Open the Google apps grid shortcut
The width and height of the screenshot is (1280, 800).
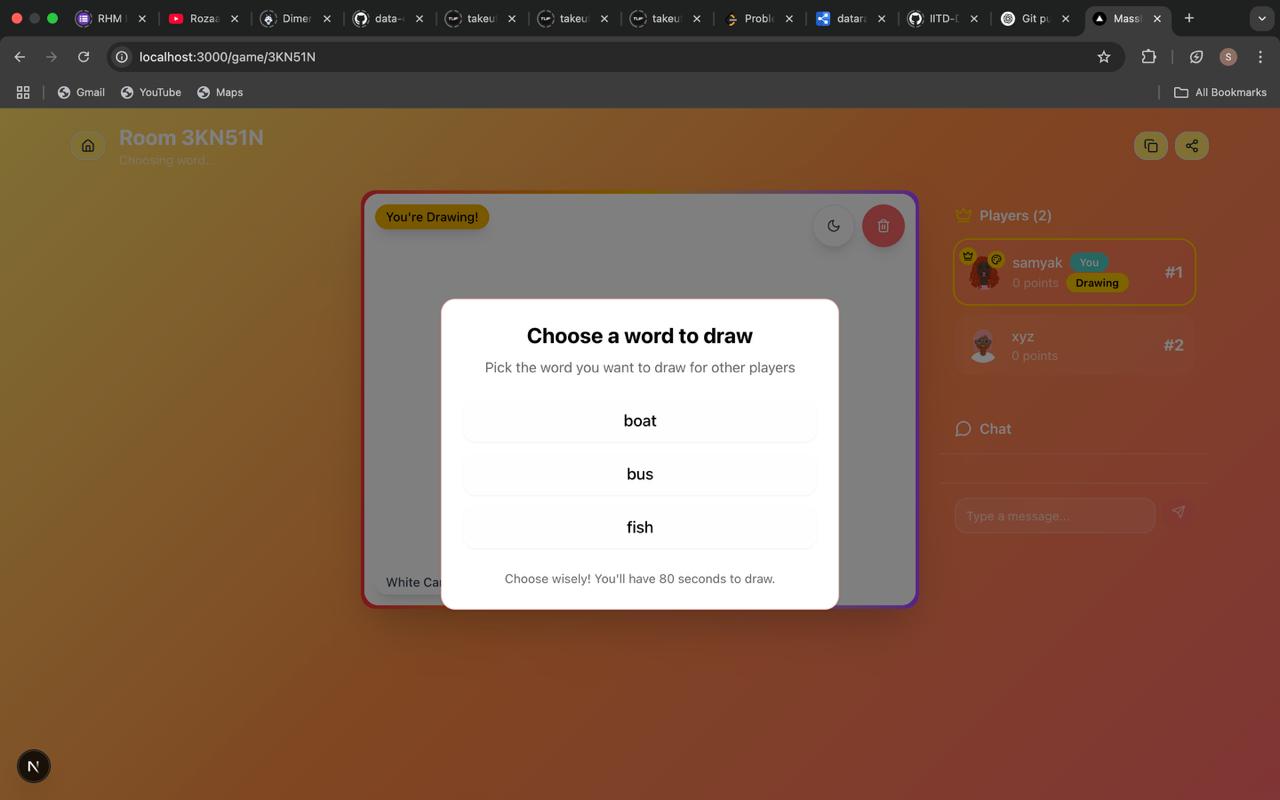click(23, 92)
